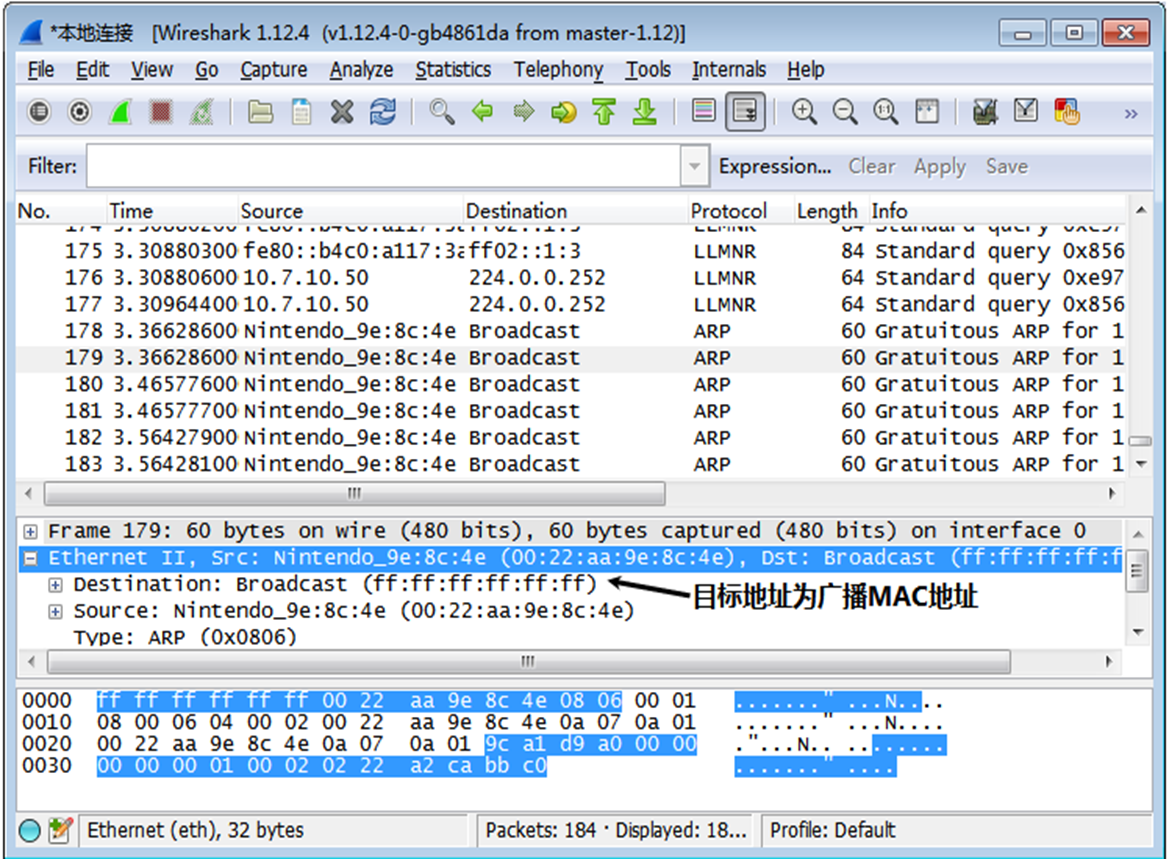
Task: Open the Telephony menu
Action: click(558, 69)
